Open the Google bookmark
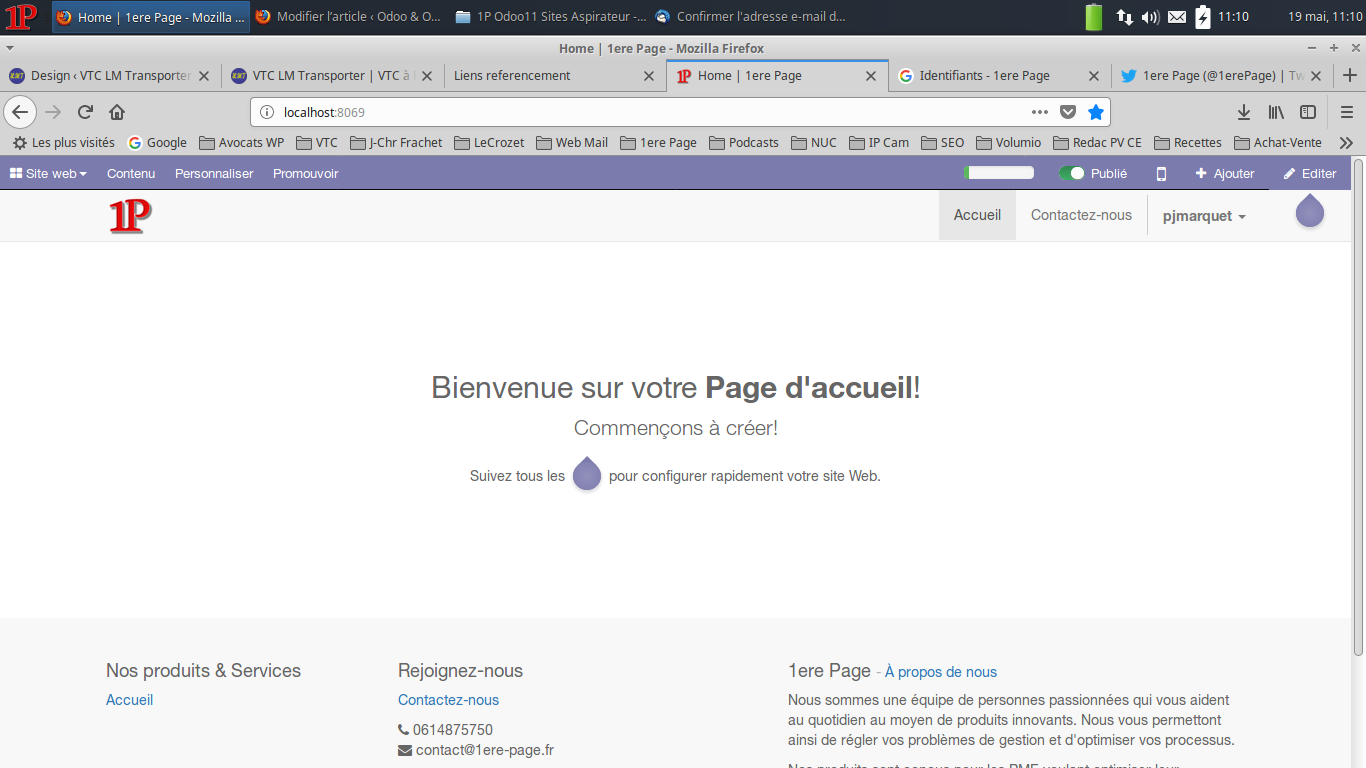 click(157, 142)
